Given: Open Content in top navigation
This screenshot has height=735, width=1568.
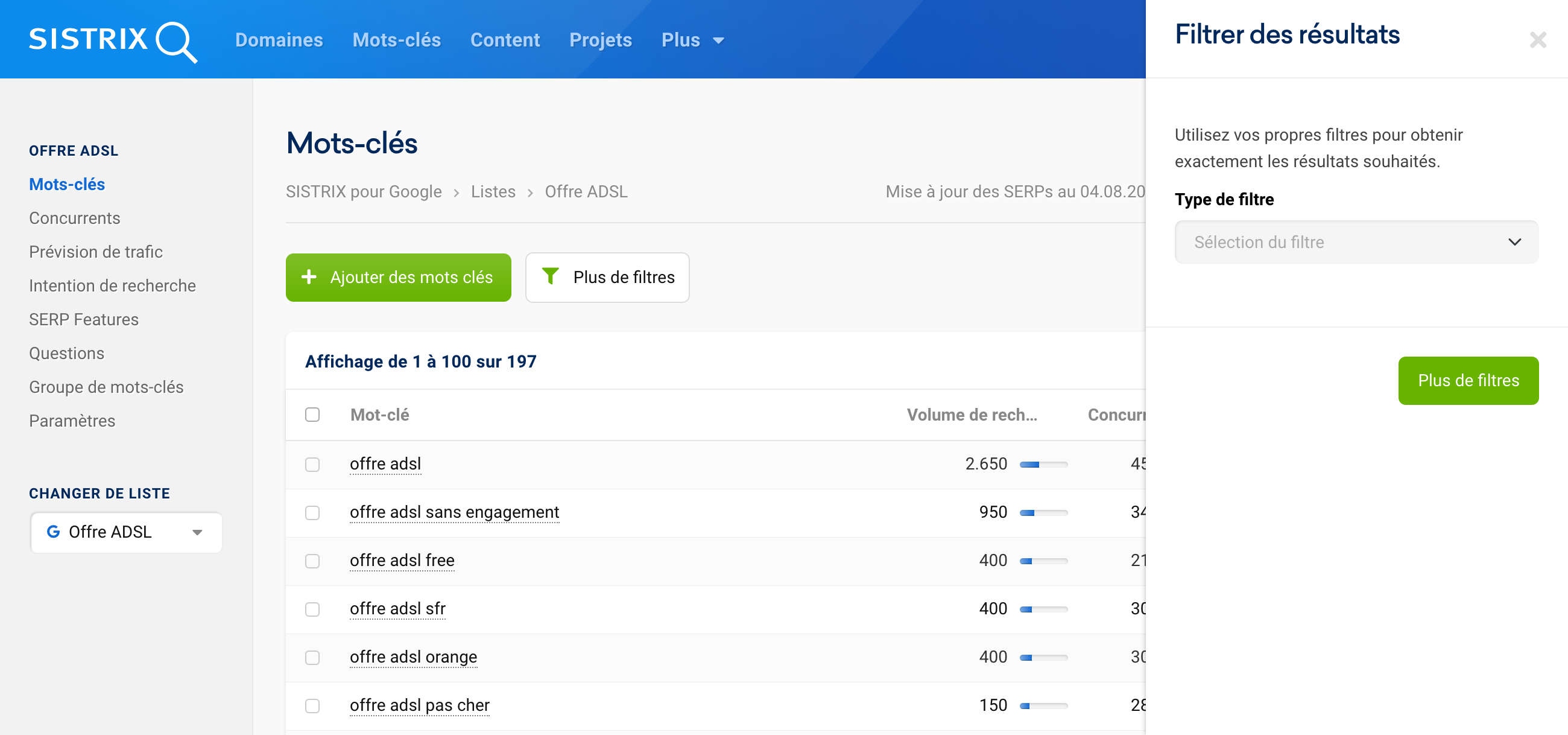Looking at the screenshot, I should [x=505, y=40].
